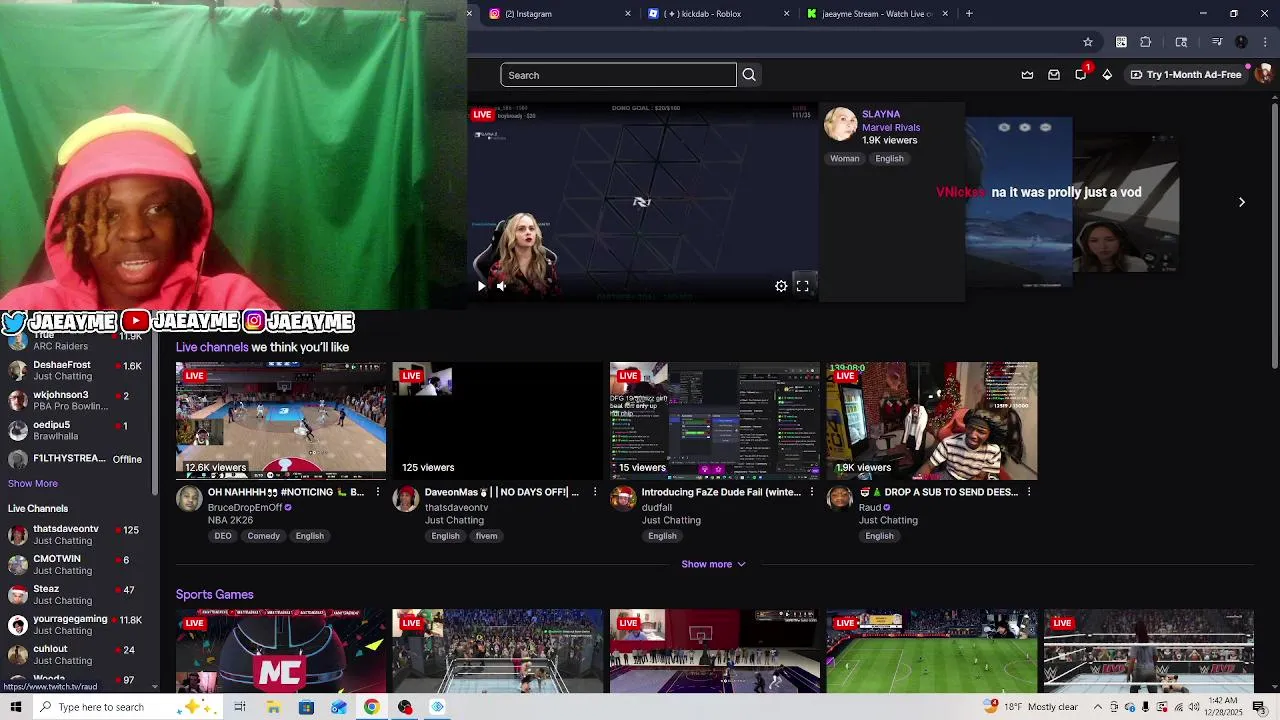Screen dimensions: 1280x720
Task: Close the kickdab Roblox tab
Action: point(786,14)
